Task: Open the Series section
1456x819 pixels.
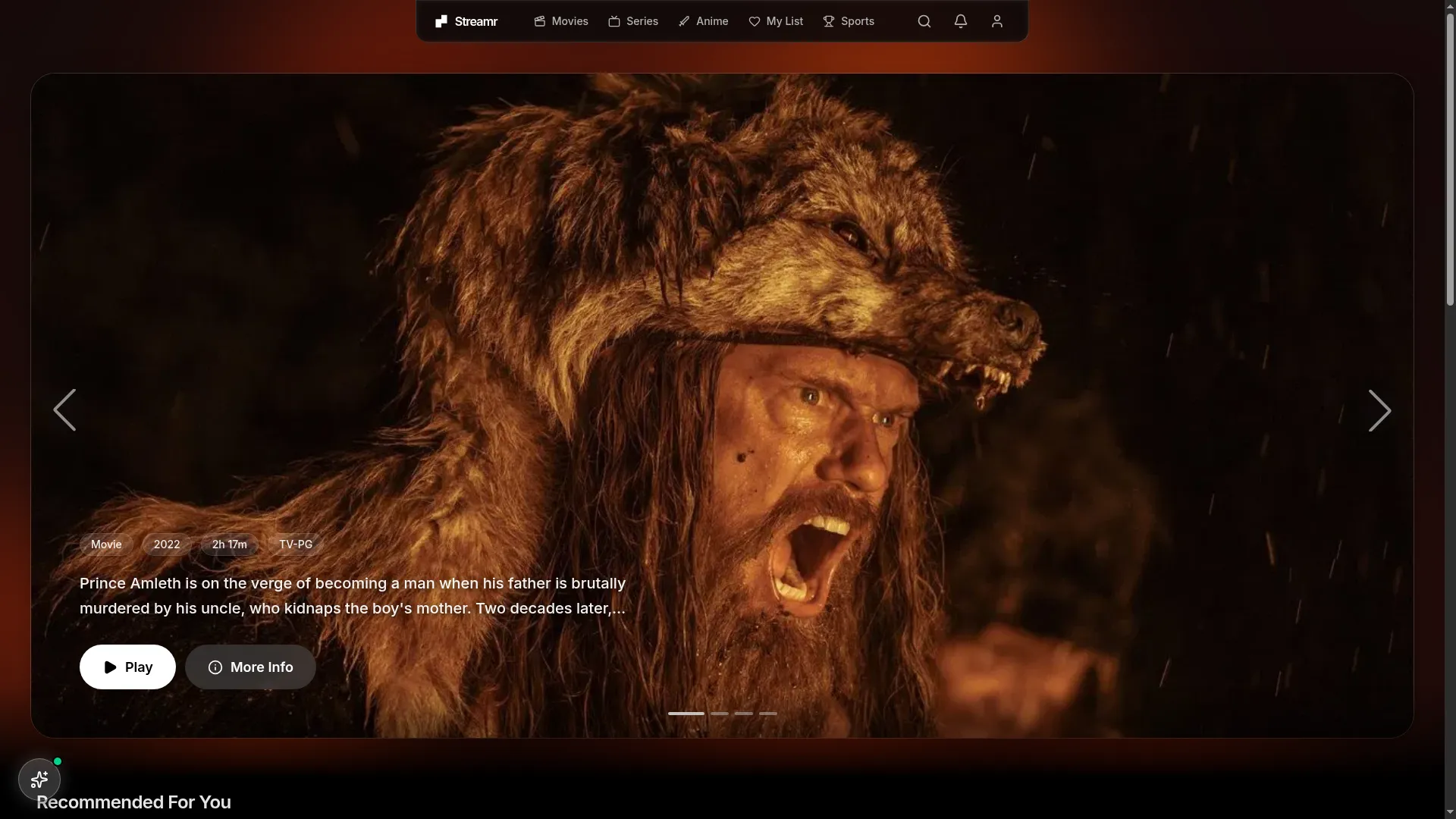Action: (633, 21)
